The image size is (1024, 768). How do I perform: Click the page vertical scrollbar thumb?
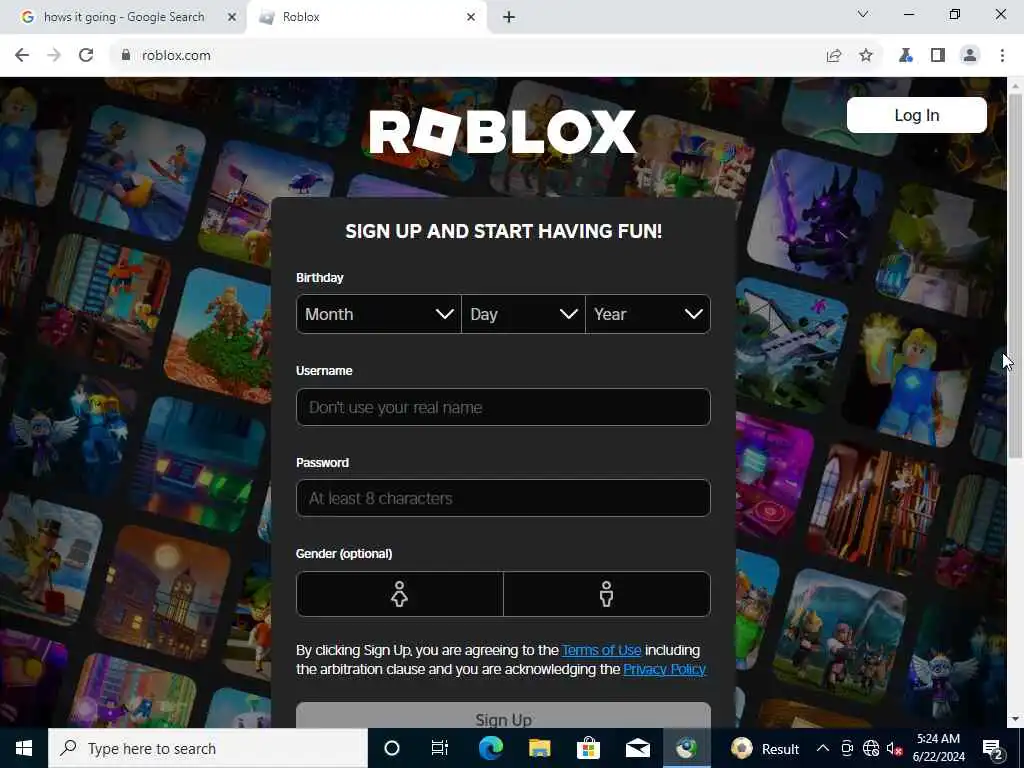1015,276
